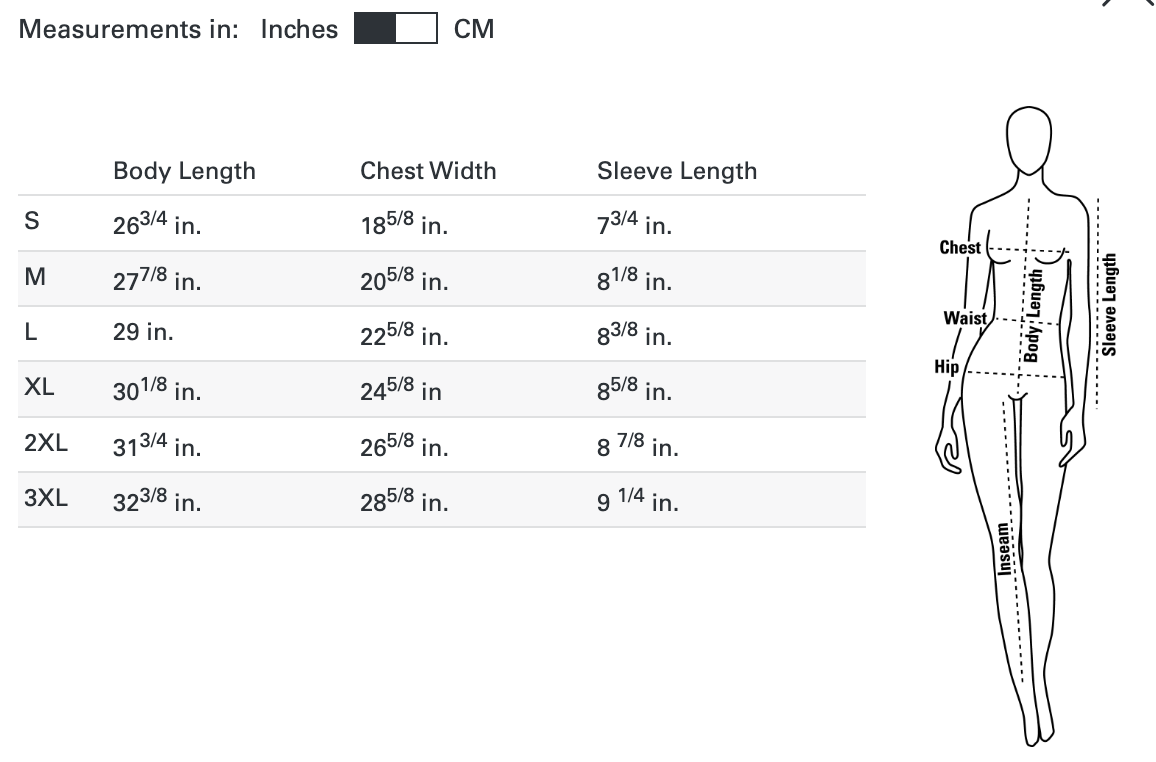The height and width of the screenshot is (762, 1156).
Task: Click the Chest label on the diagram
Action: 960,247
